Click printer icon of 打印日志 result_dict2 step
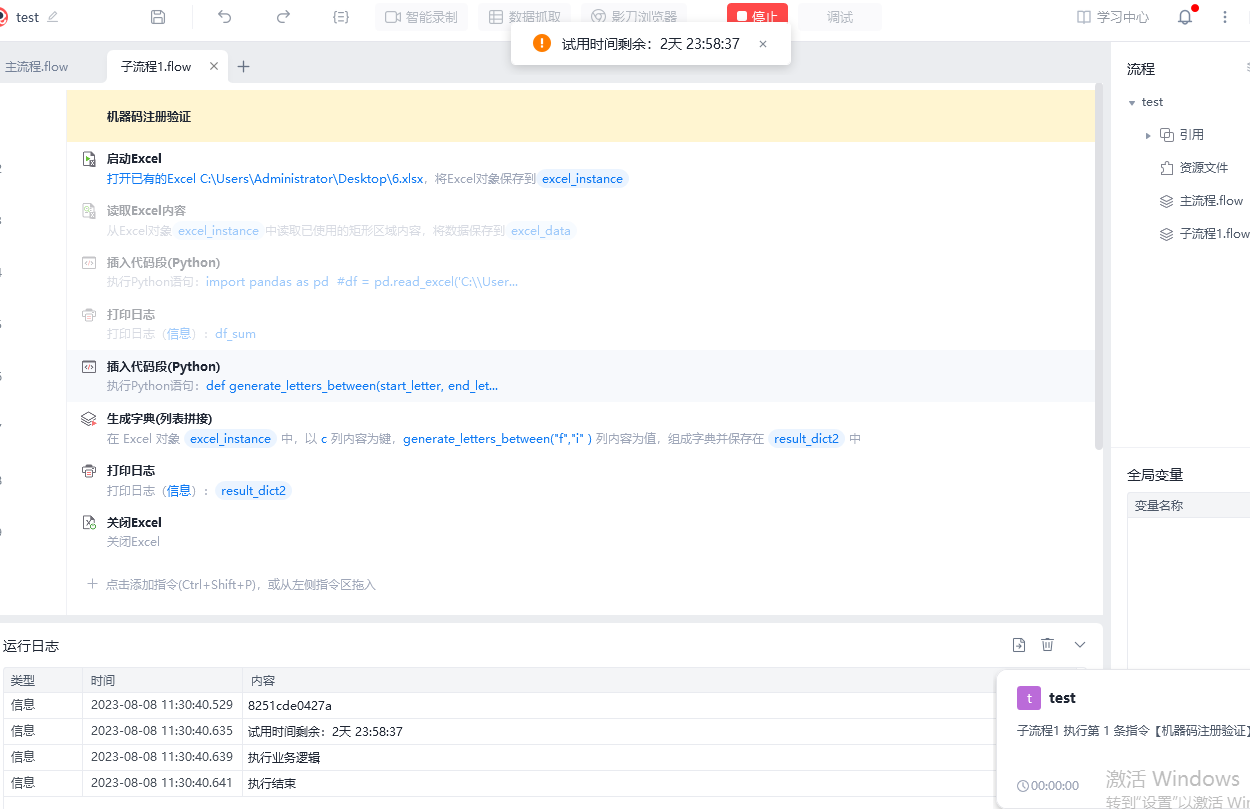Image resolution: width=1250 pixels, height=809 pixels. point(89,471)
